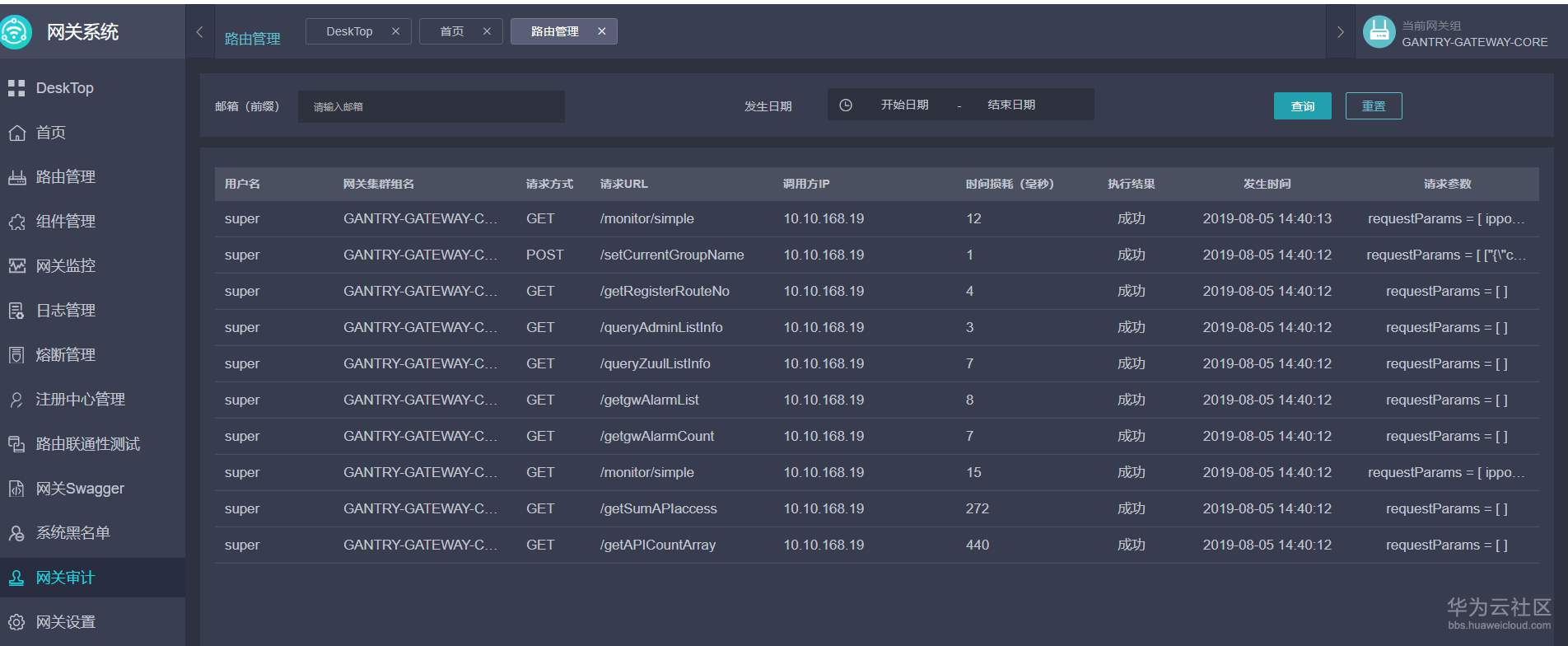Click the 日志管理 document icon

tap(16, 311)
